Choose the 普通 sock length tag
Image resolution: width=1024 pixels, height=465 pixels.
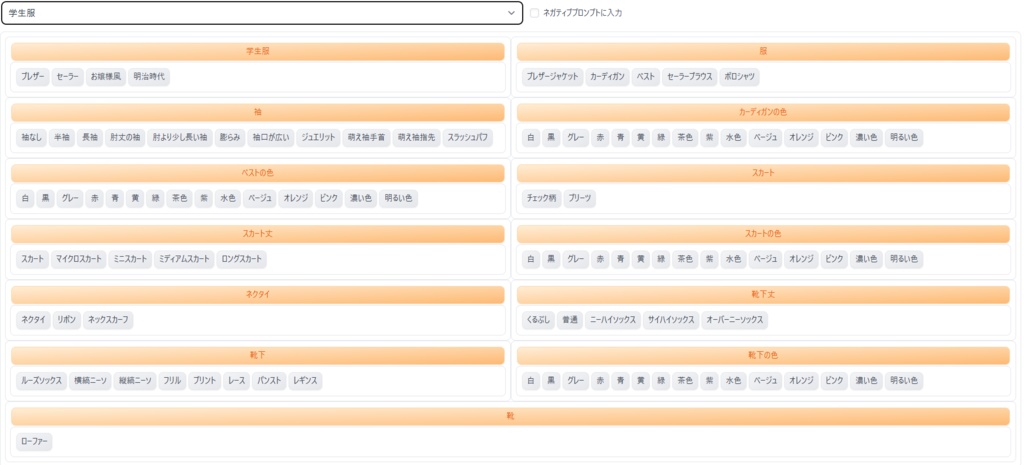pos(569,320)
